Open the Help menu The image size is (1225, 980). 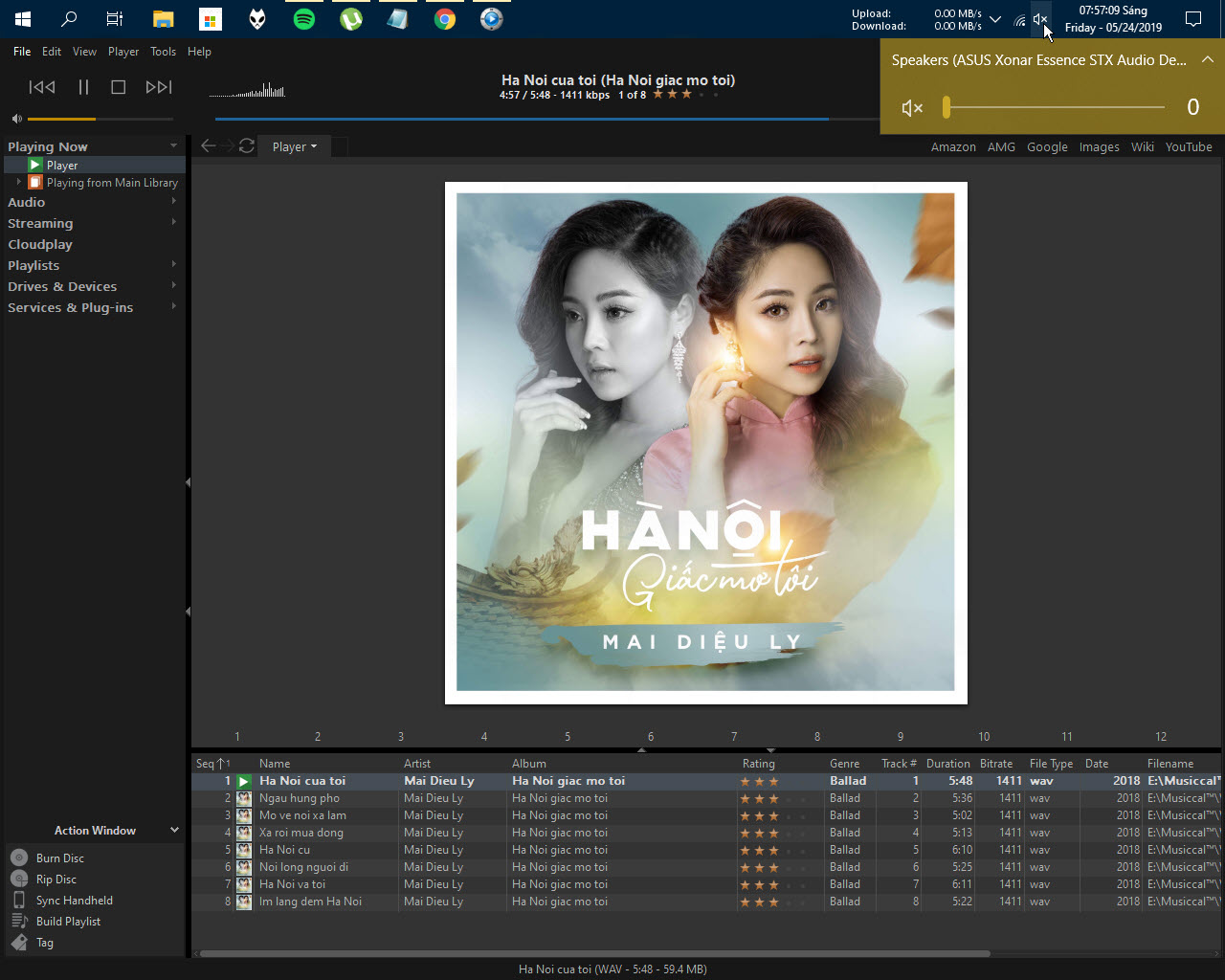pyautogui.click(x=199, y=52)
